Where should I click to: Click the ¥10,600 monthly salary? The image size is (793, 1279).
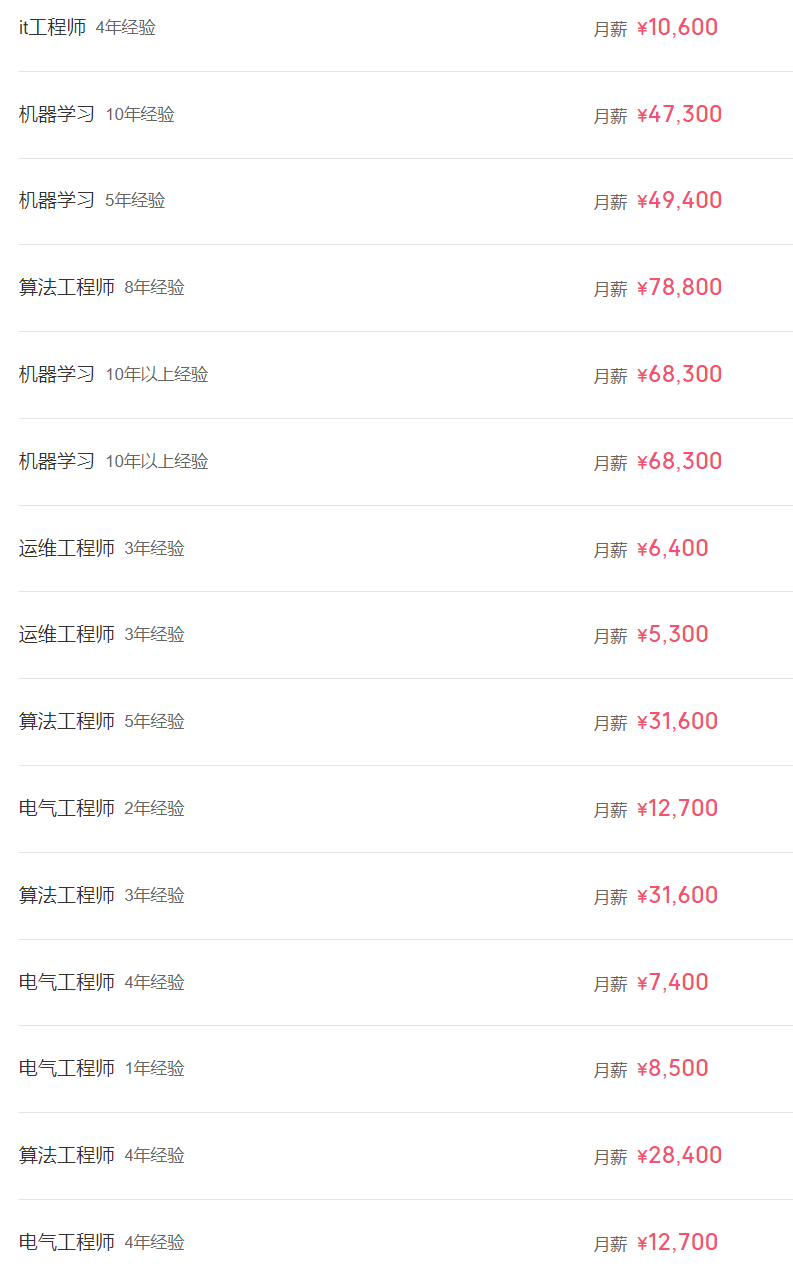tap(677, 28)
